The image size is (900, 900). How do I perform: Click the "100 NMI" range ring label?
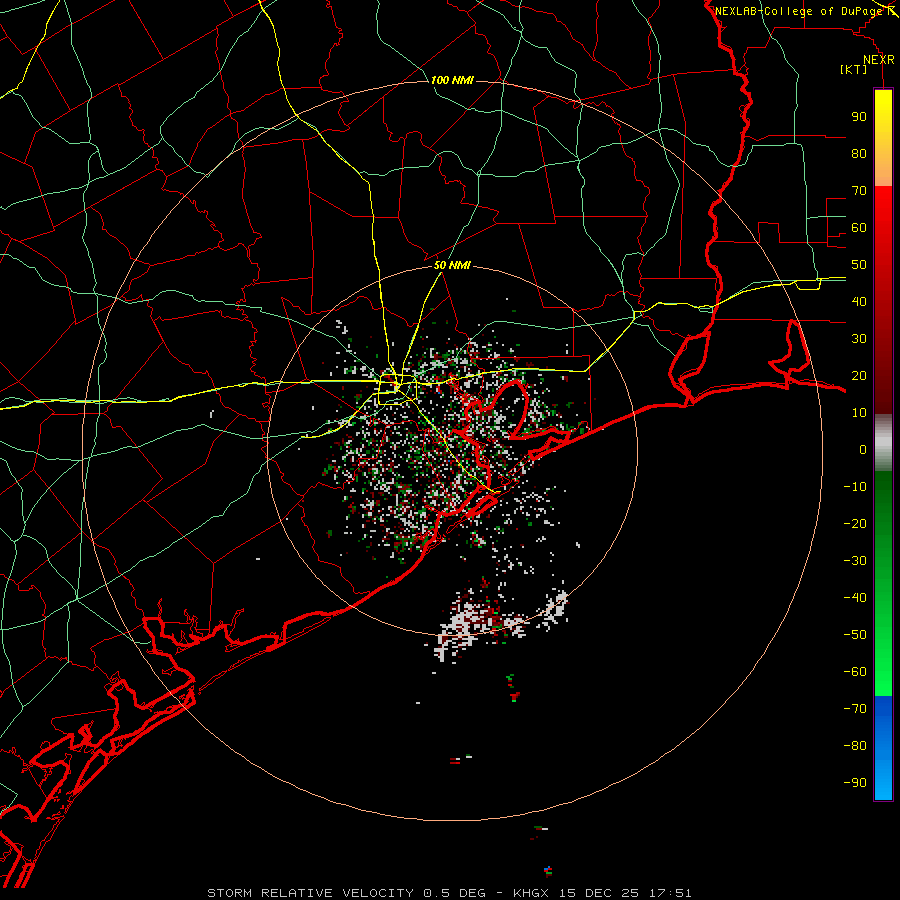(452, 80)
